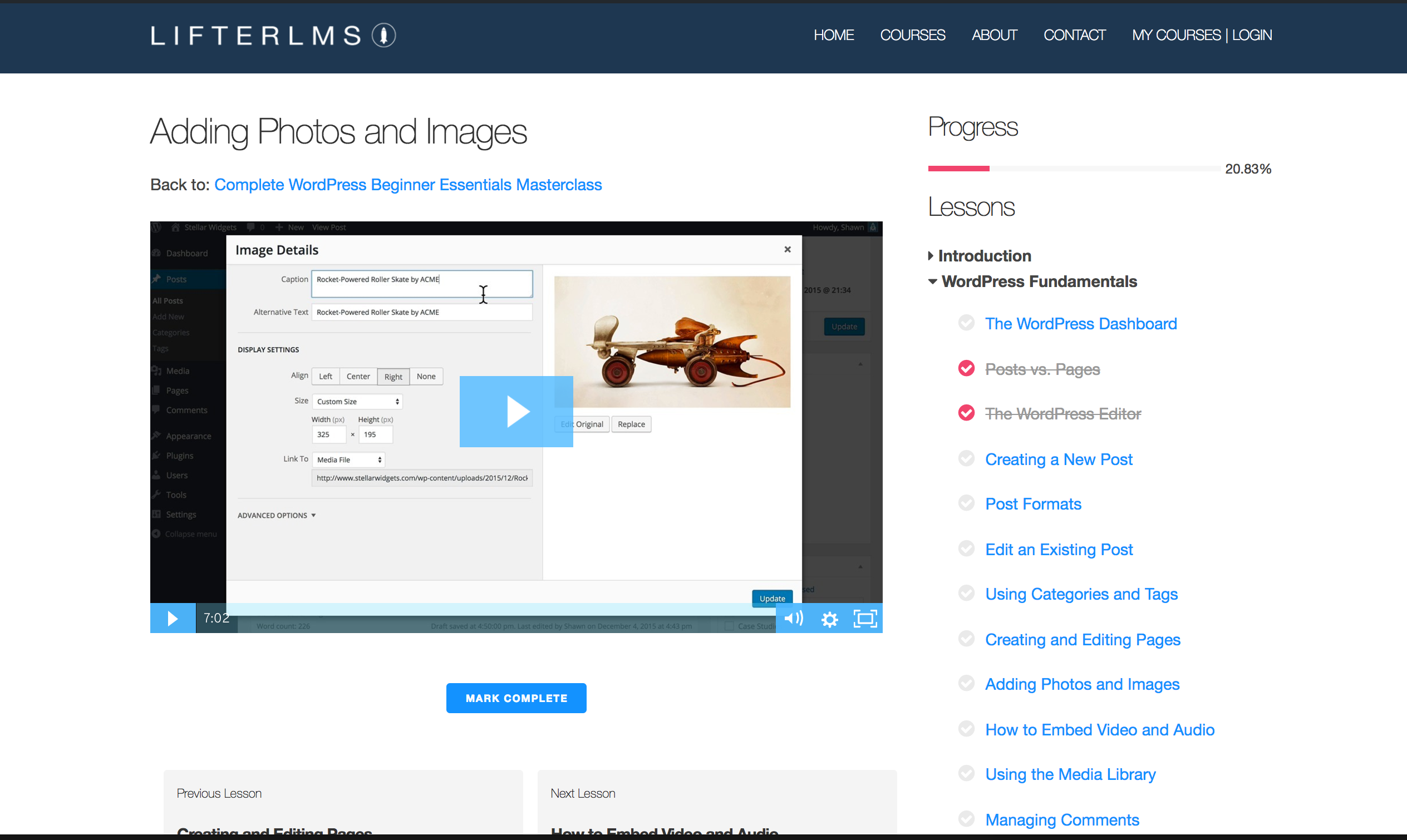Viewport: 1407px width, 840px height.
Task: Click completion circle beside Creating a New Post
Action: coord(966,458)
